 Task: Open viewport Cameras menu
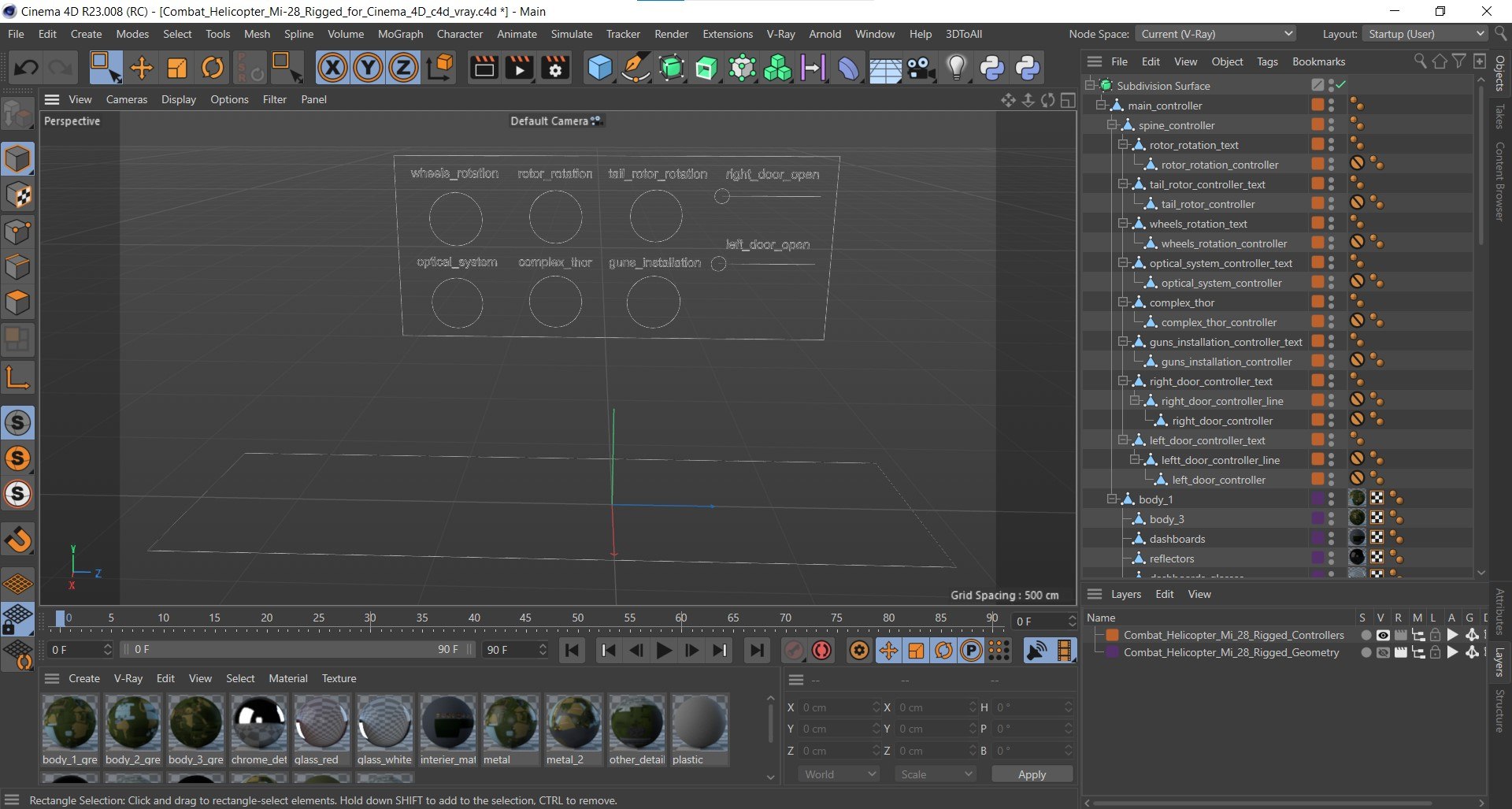(127, 99)
